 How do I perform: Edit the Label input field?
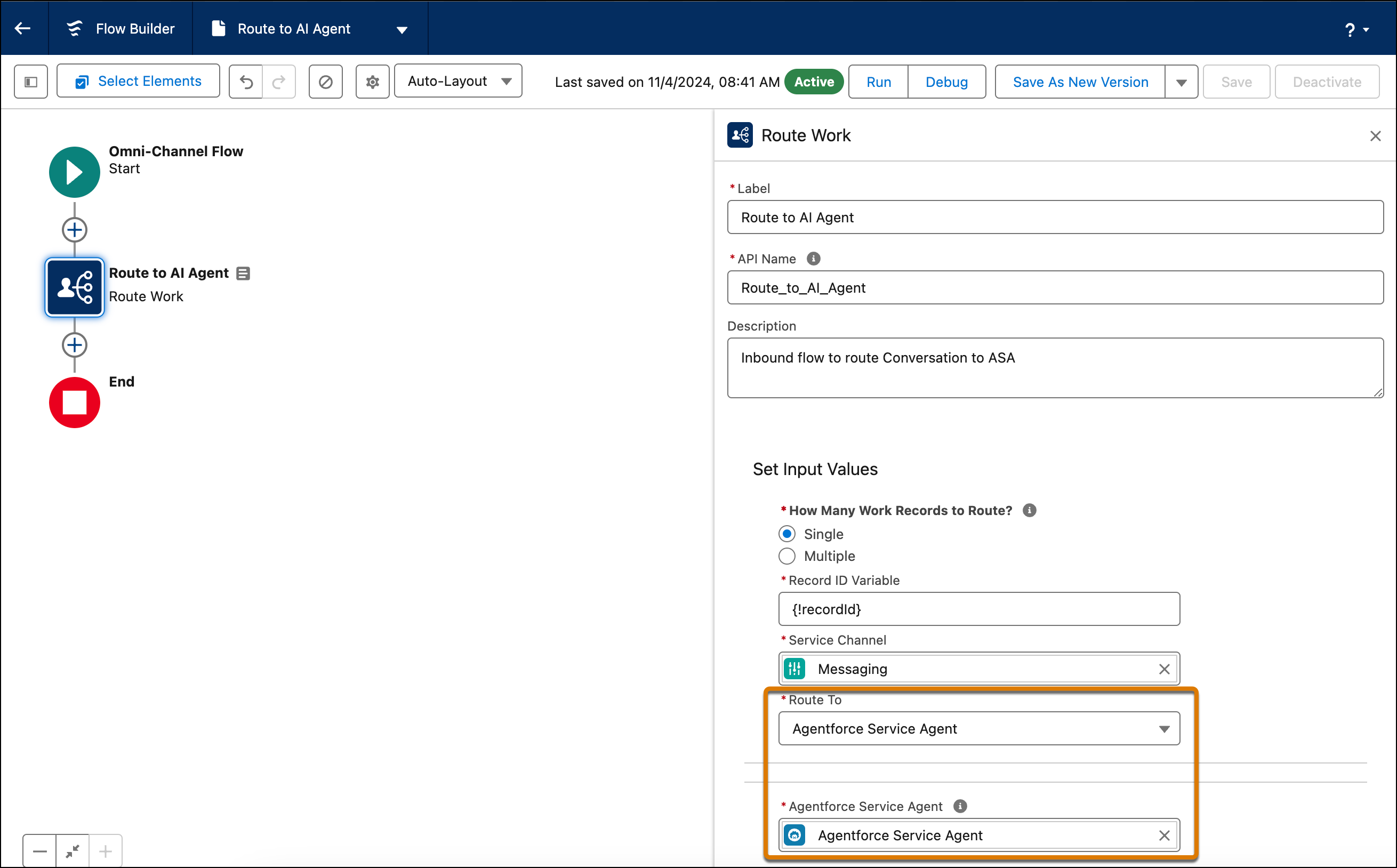pos(1055,217)
